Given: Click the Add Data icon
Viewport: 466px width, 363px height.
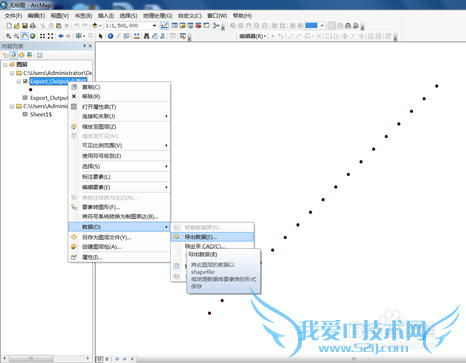Looking at the screenshot, I should [95, 25].
